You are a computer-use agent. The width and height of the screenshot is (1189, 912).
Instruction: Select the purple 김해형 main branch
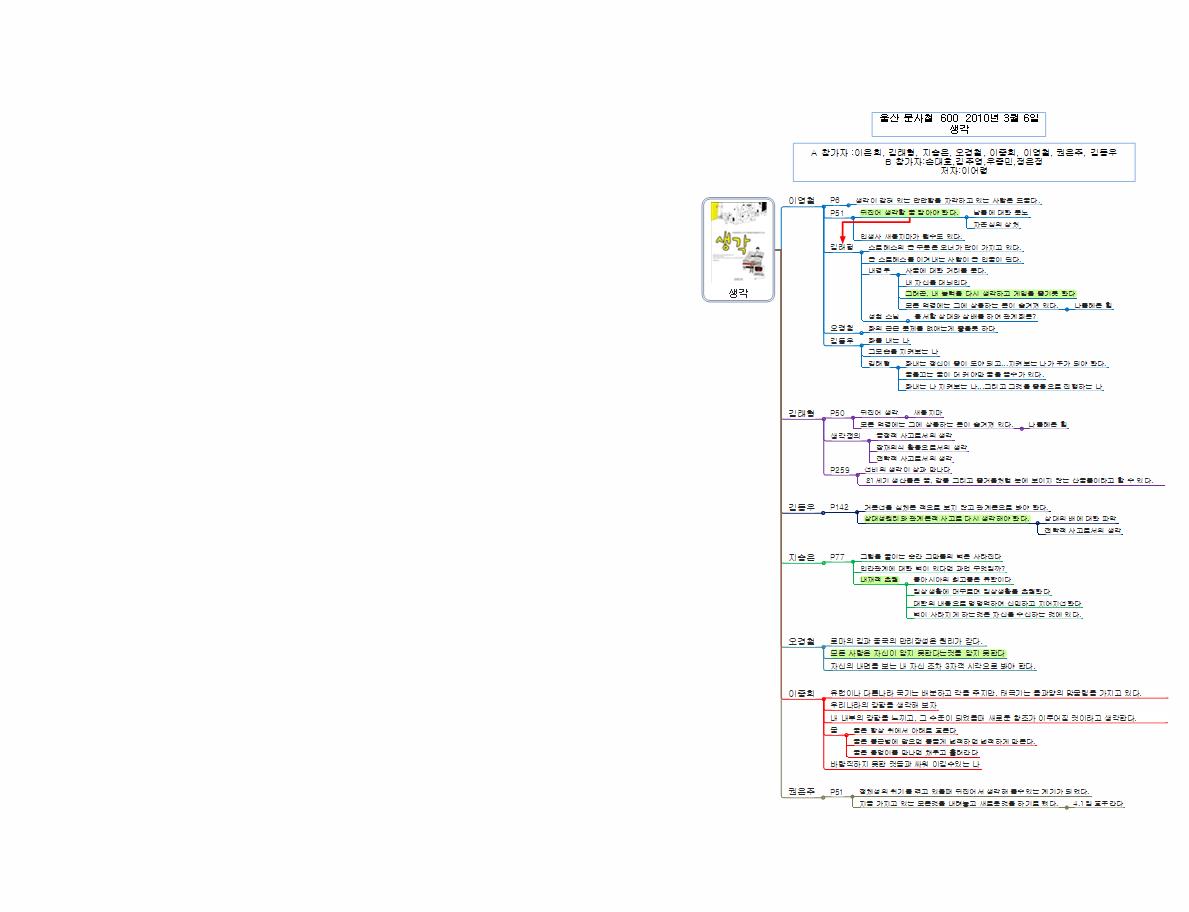click(x=801, y=413)
